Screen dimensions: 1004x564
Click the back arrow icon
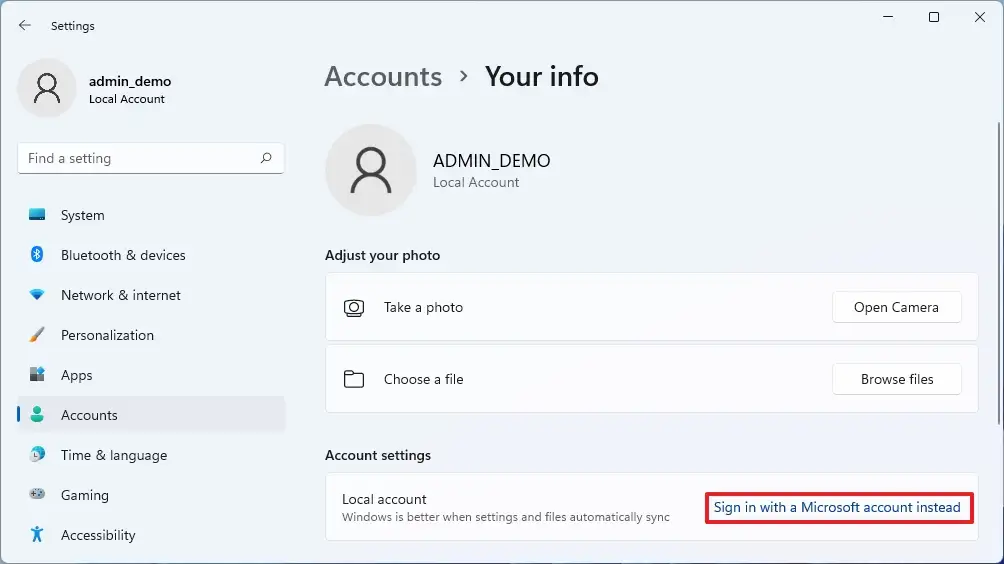pyautogui.click(x=24, y=26)
